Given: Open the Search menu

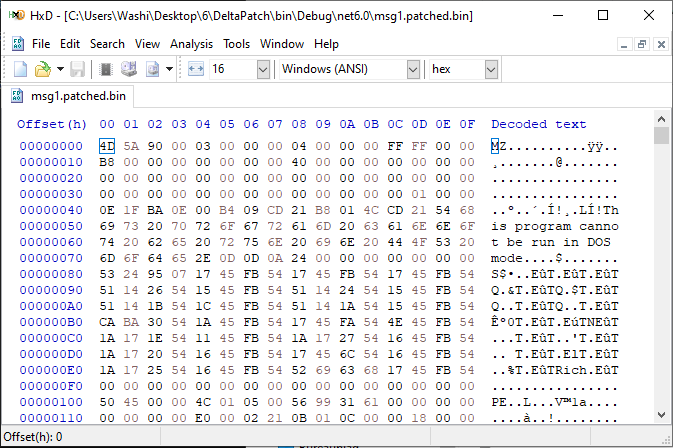Looking at the screenshot, I should point(107,44).
